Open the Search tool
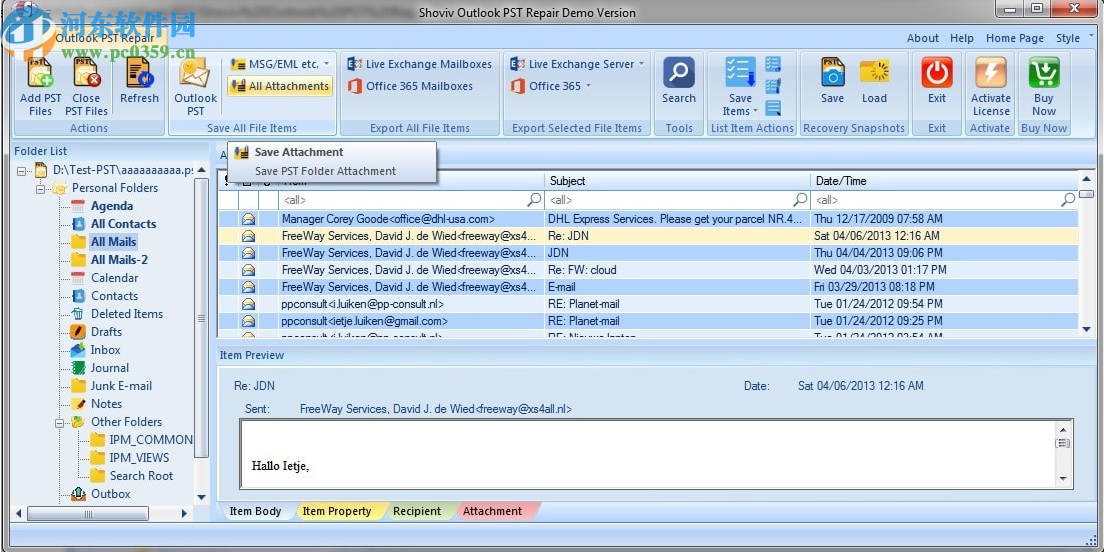1104x552 pixels. [x=678, y=75]
